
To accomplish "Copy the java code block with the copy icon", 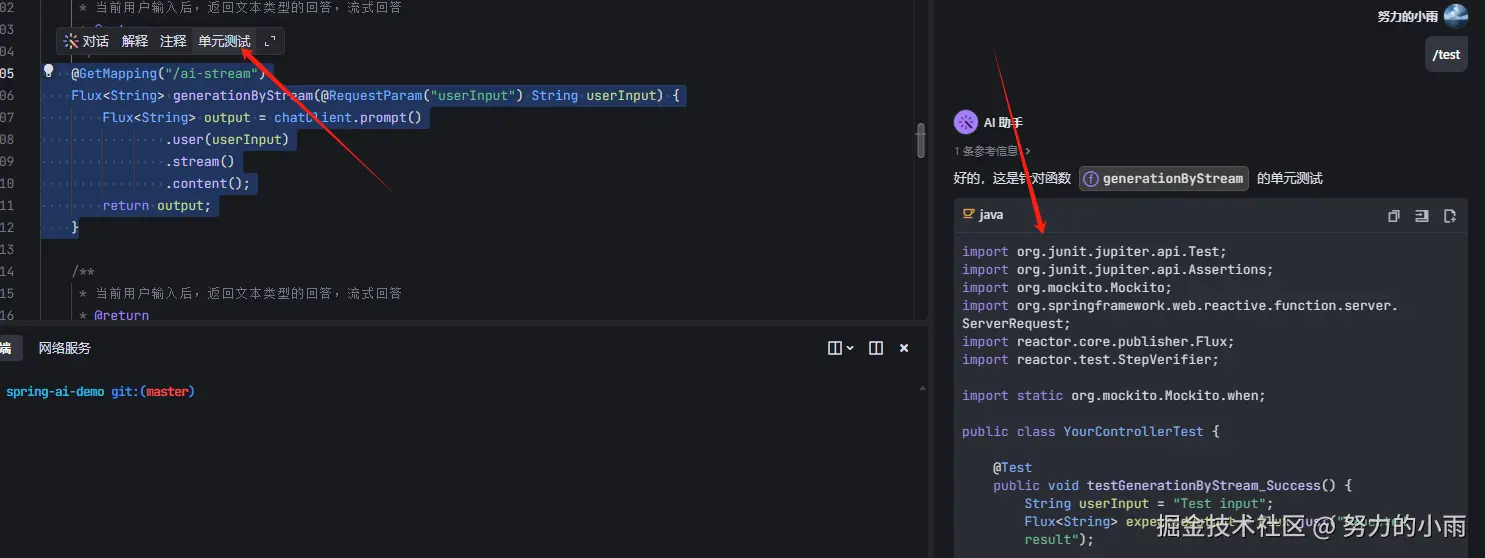I will pyautogui.click(x=1394, y=215).
